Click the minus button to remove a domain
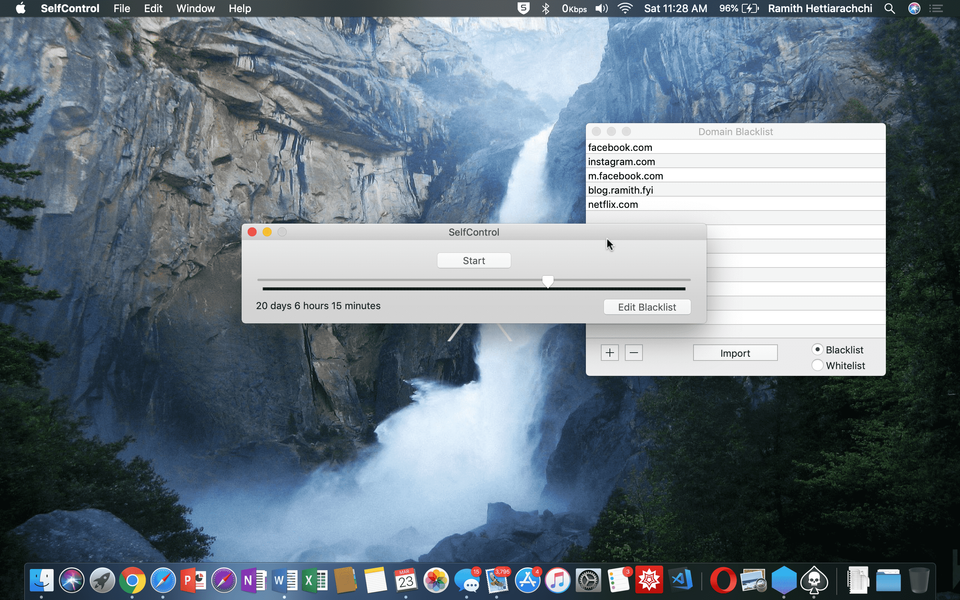Viewport: 960px width, 600px height. coord(633,353)
